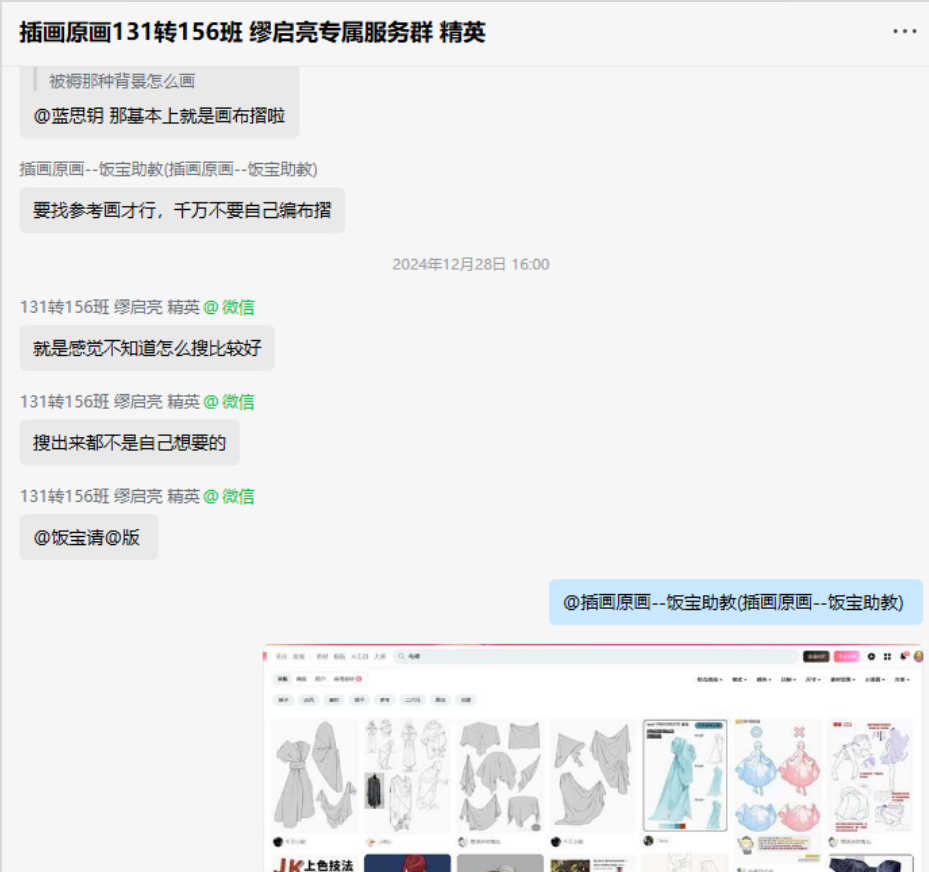Expand the rightmost filter dropdown in shared screenshot
This screenshot has width=929, height=872.
tap(901, 680)
